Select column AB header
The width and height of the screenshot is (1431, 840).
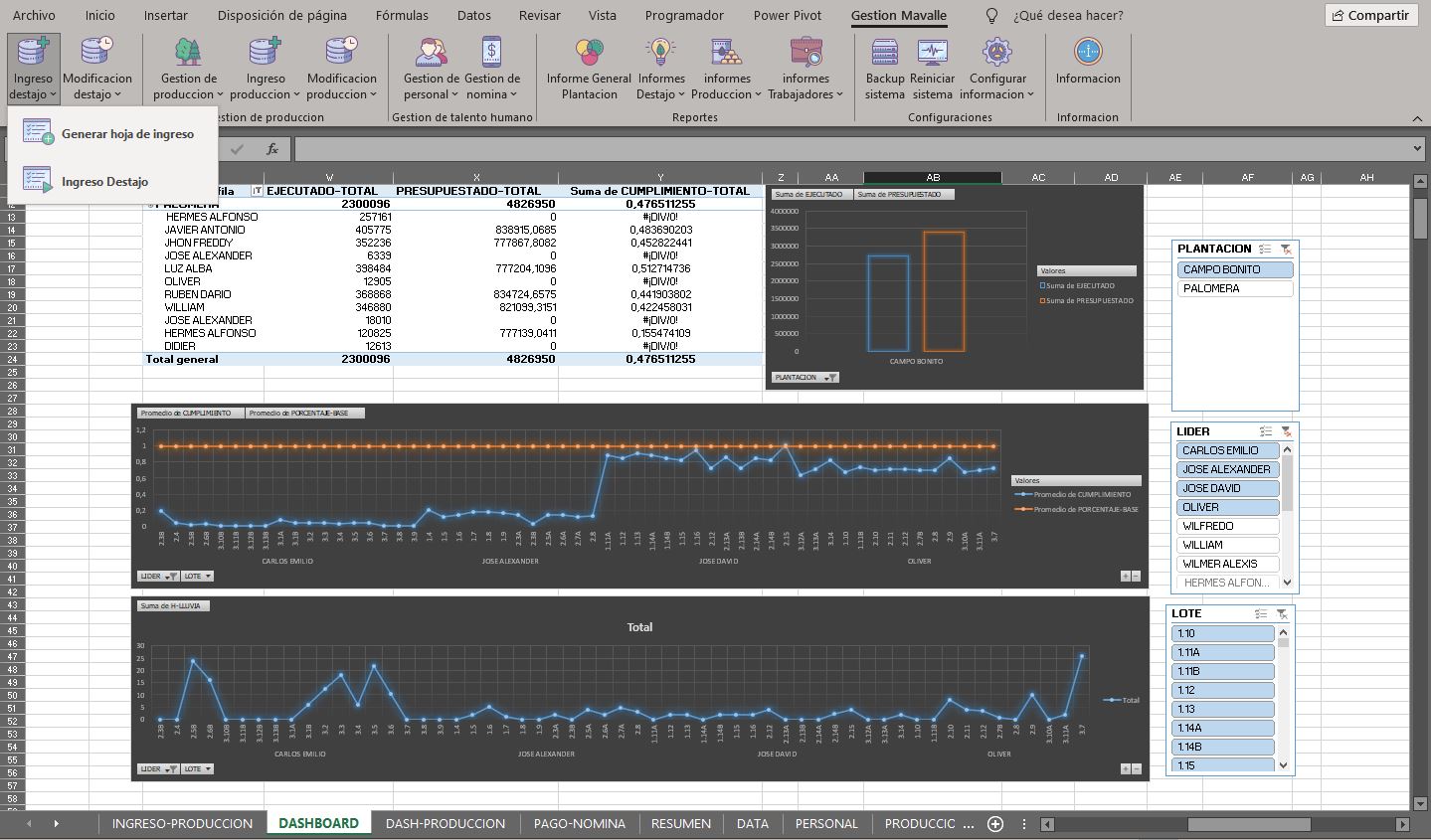click(x=933, y=178)
